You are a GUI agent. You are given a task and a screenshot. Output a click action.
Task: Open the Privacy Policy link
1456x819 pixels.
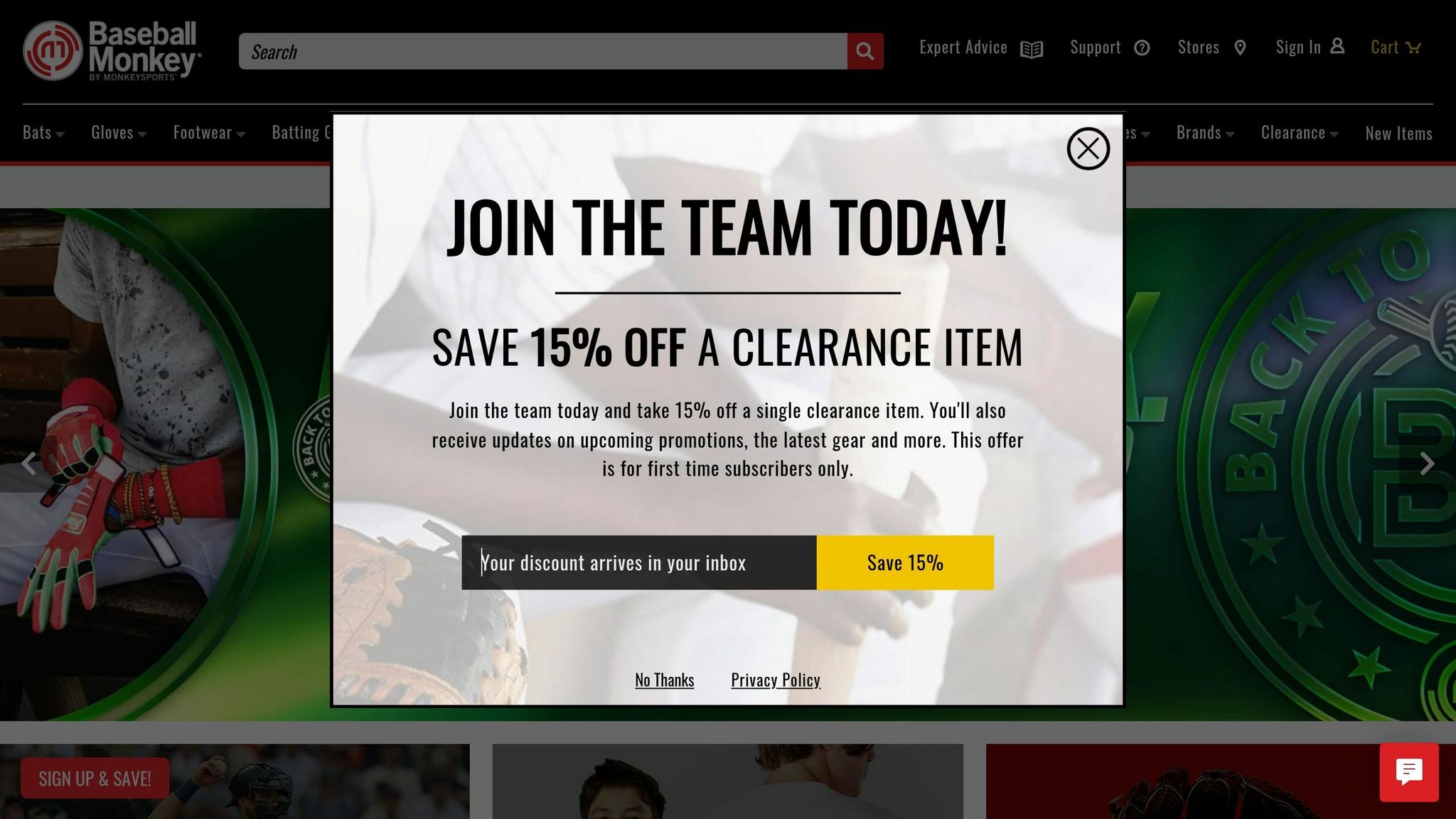coord(776,680)
